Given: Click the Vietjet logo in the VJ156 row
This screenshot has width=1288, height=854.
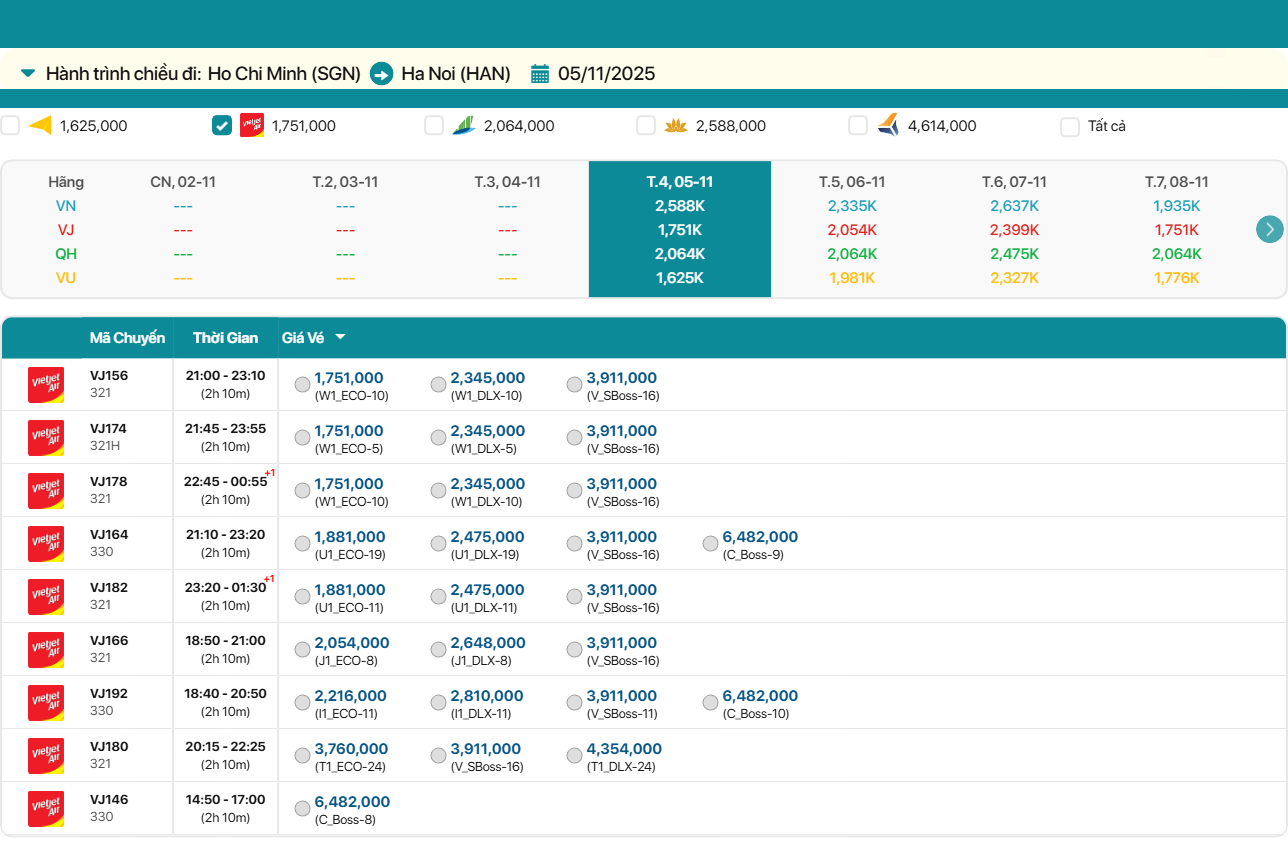Looking at the screenshot, I should pyautogui.click(x=46, y=385).
